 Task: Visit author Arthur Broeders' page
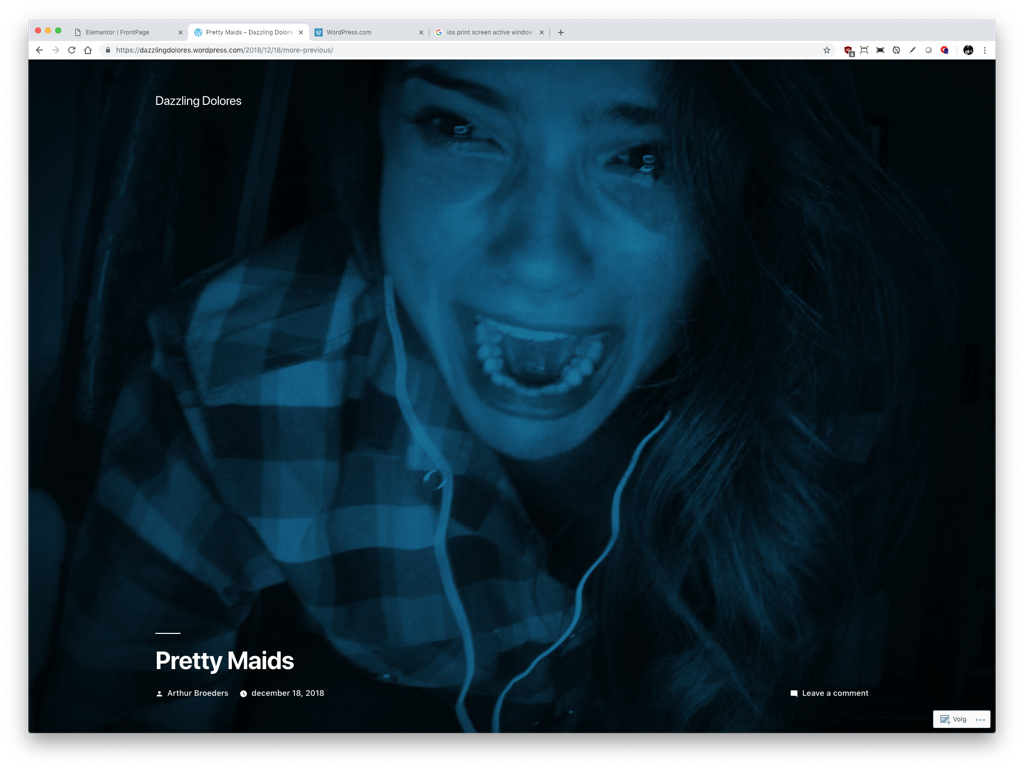tap(197, 693)
